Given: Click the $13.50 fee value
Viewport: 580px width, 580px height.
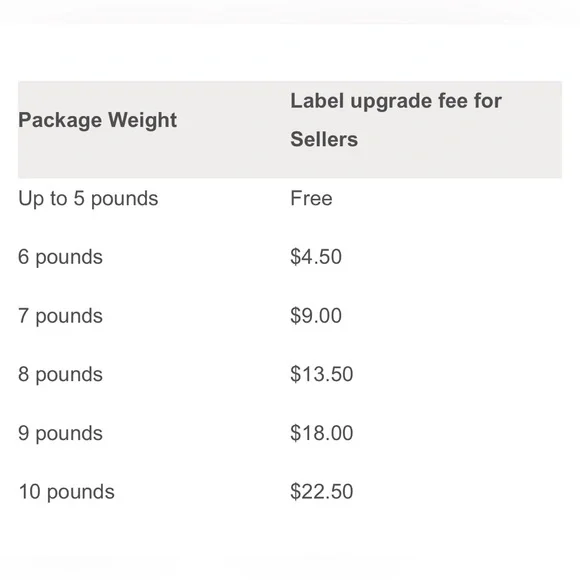Looking at the screenshot, I should point(321,374).
